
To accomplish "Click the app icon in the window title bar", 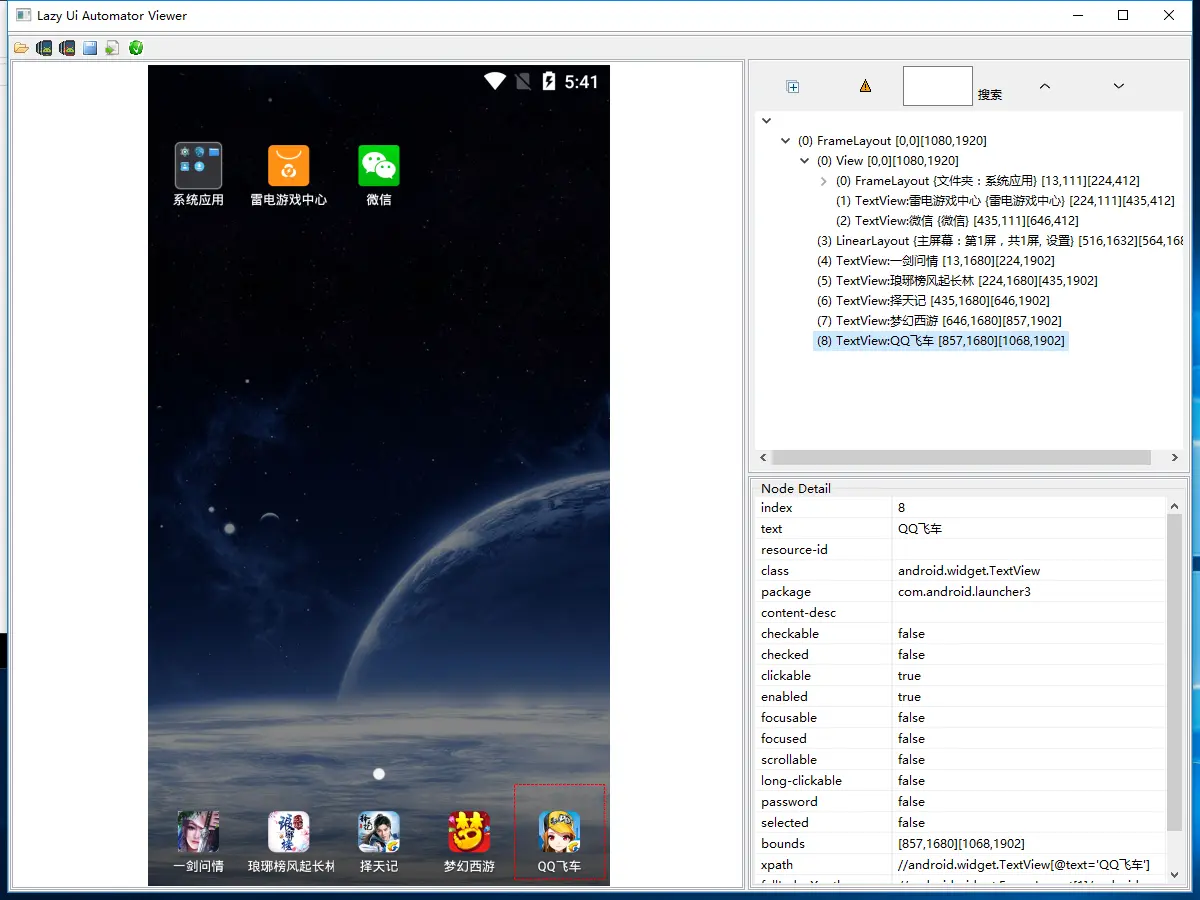I will 23,15.
